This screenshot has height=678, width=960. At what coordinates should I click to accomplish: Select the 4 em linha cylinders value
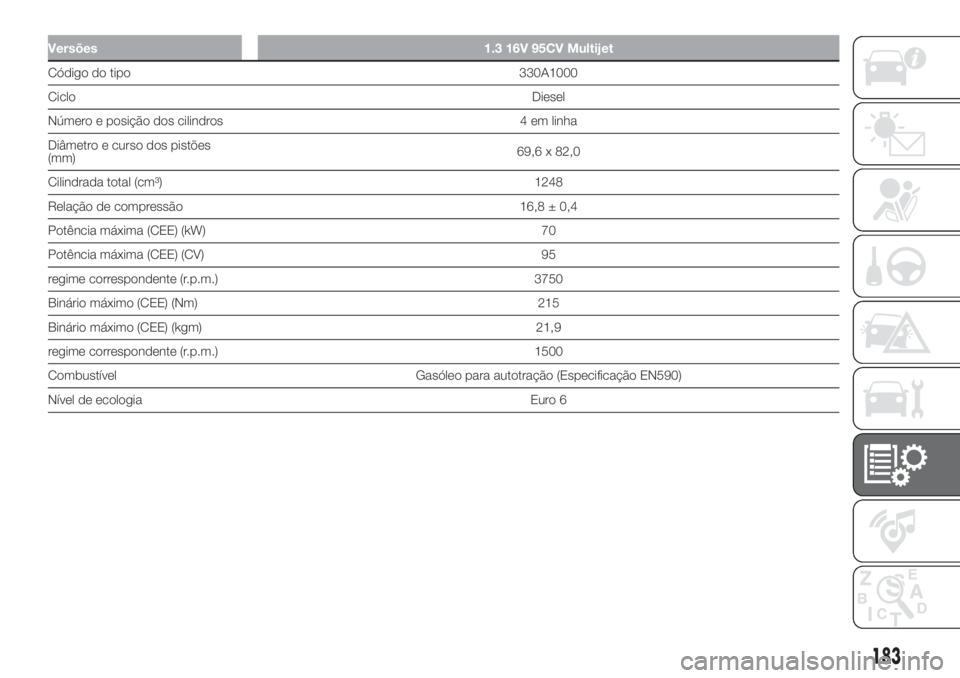click(x=548, y=121)
